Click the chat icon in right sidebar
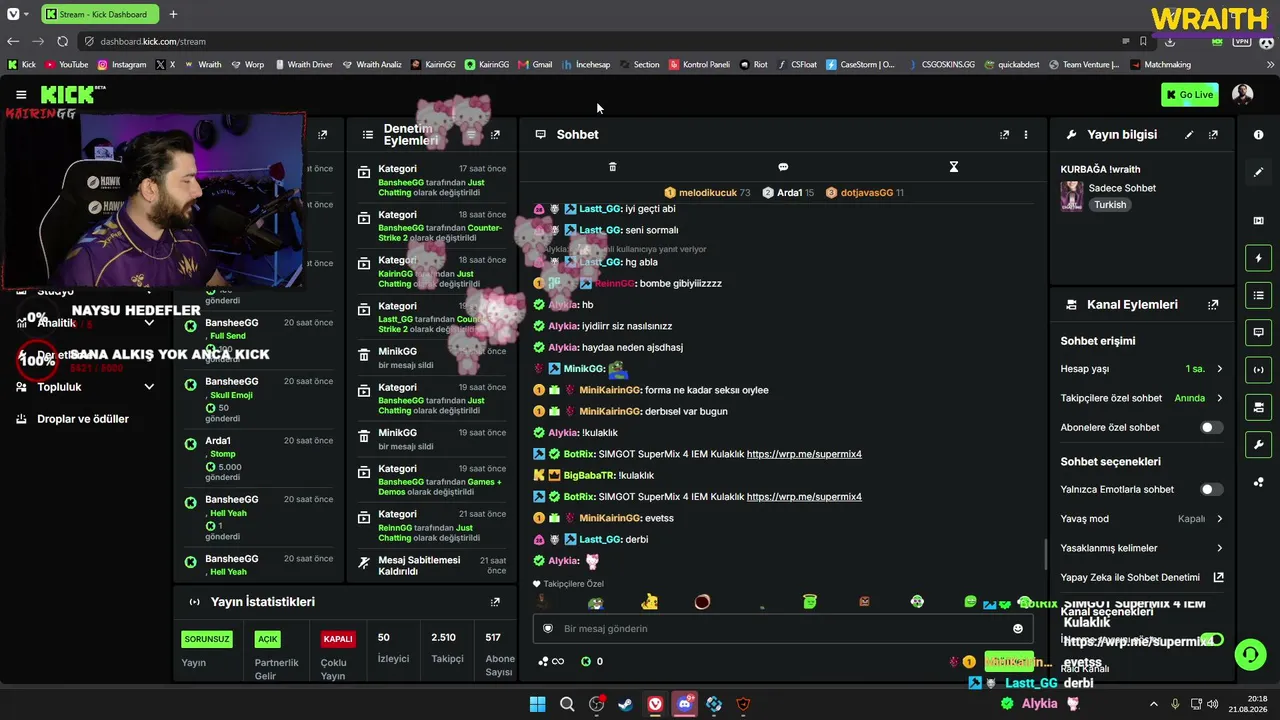 1258,332
